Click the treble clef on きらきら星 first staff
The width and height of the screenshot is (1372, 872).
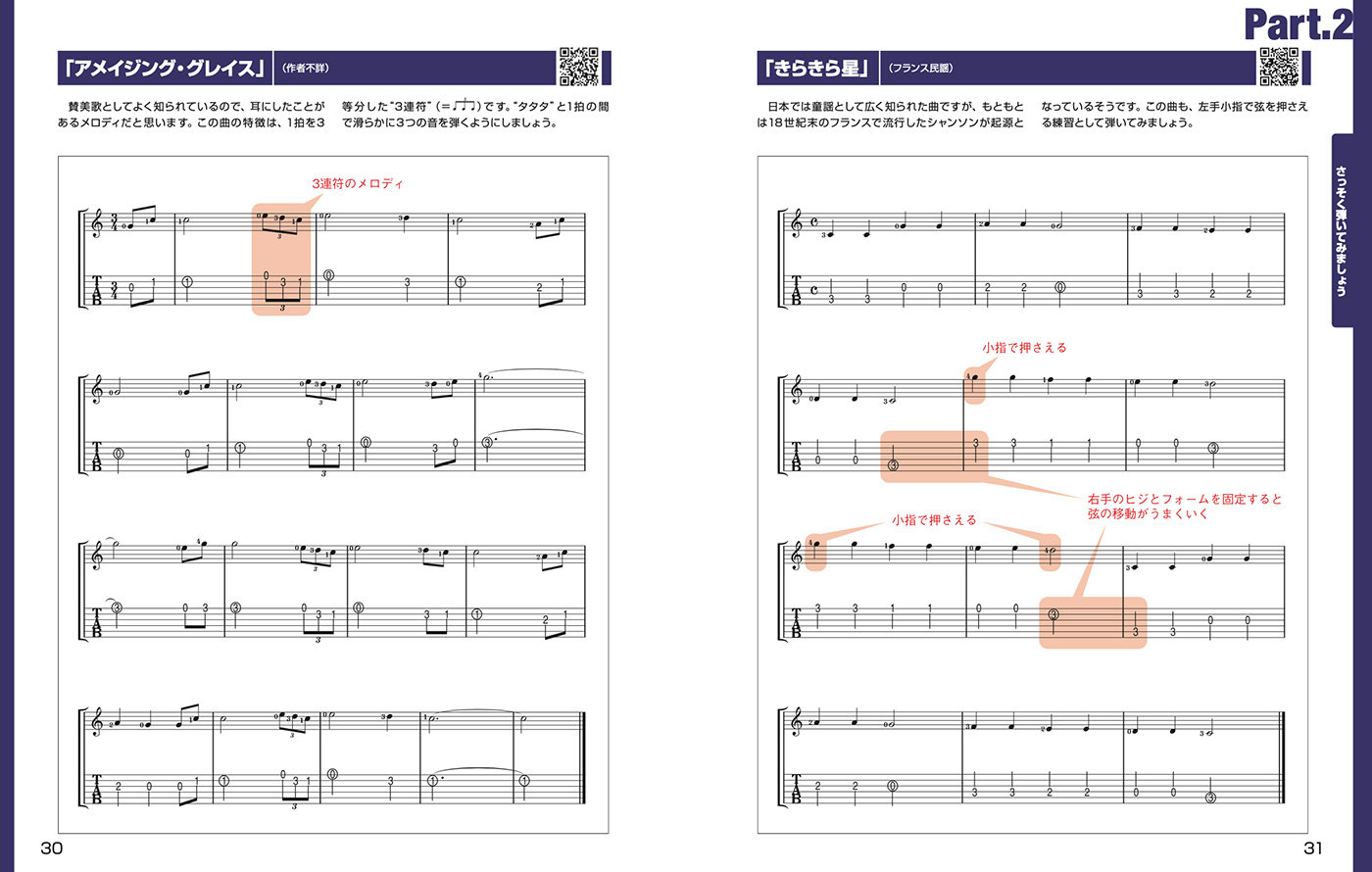click(797, 225)
